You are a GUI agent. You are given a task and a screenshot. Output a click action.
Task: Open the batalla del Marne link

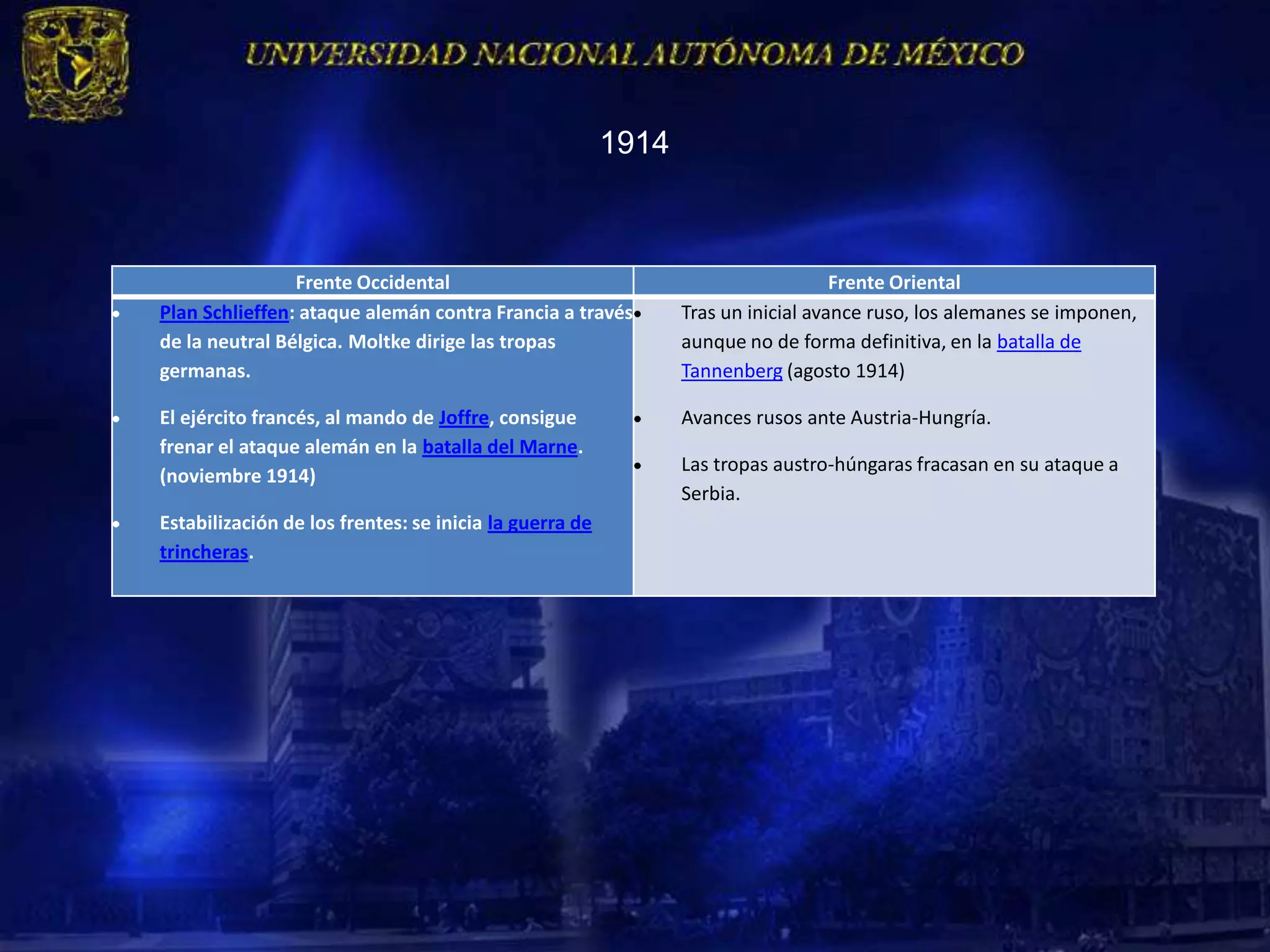[x=499, y=447]
